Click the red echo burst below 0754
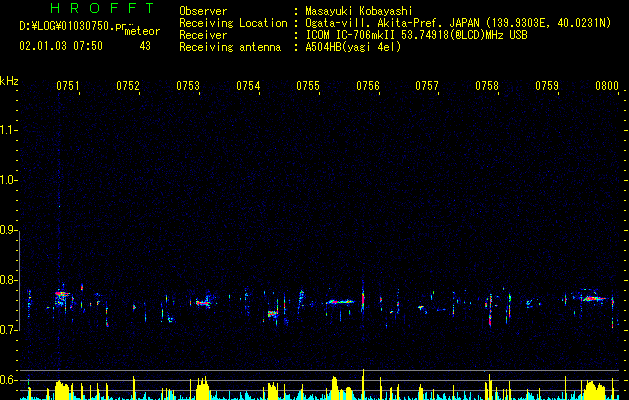Screen dimensions: 629x400 273,314
